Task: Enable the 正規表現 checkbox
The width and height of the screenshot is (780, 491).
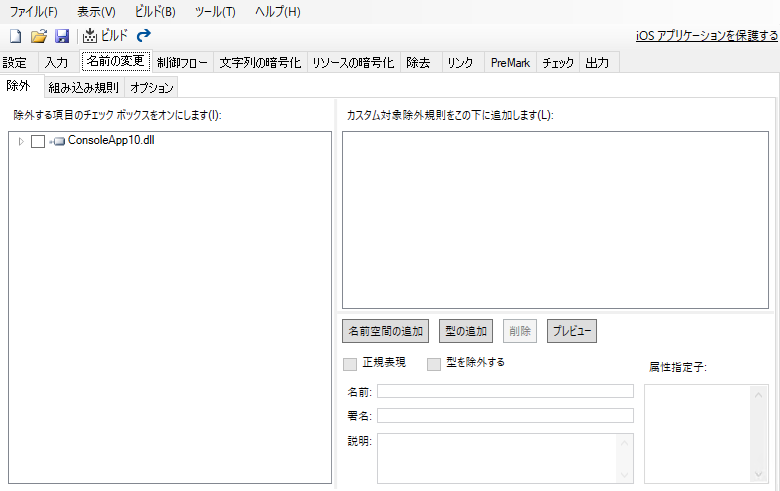Action: coord(350,364)
